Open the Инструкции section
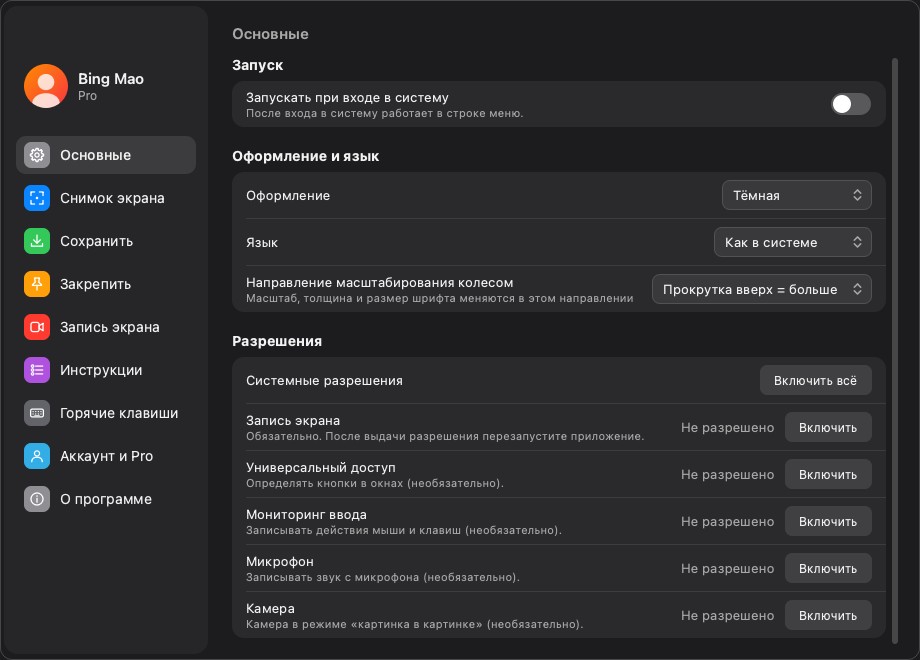The width and height of the screenshot is (920, 660). click(x=106, y=370)
